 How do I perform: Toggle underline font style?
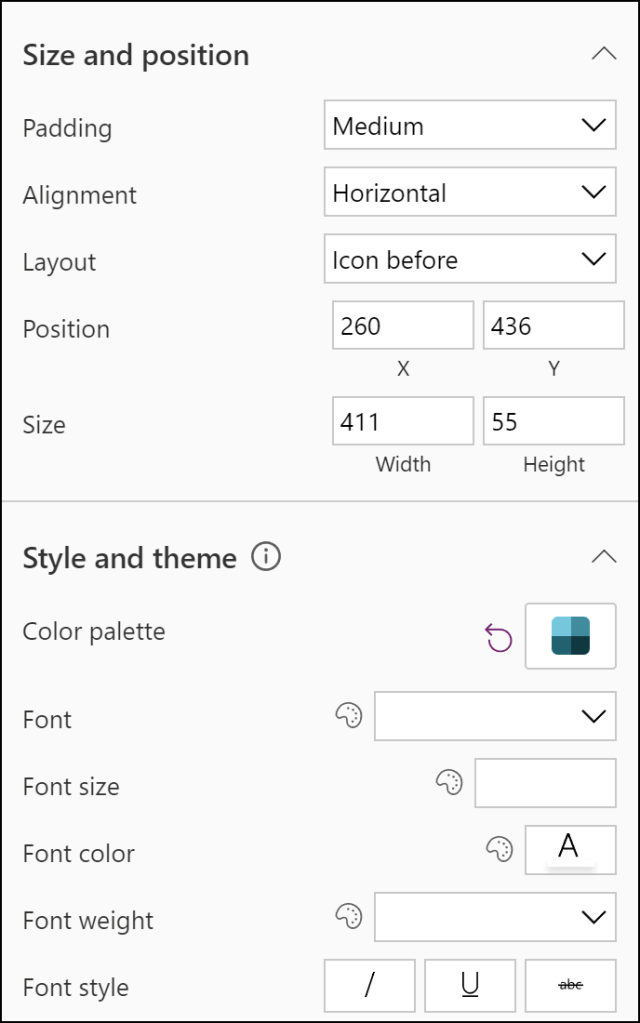coord(470,985)
